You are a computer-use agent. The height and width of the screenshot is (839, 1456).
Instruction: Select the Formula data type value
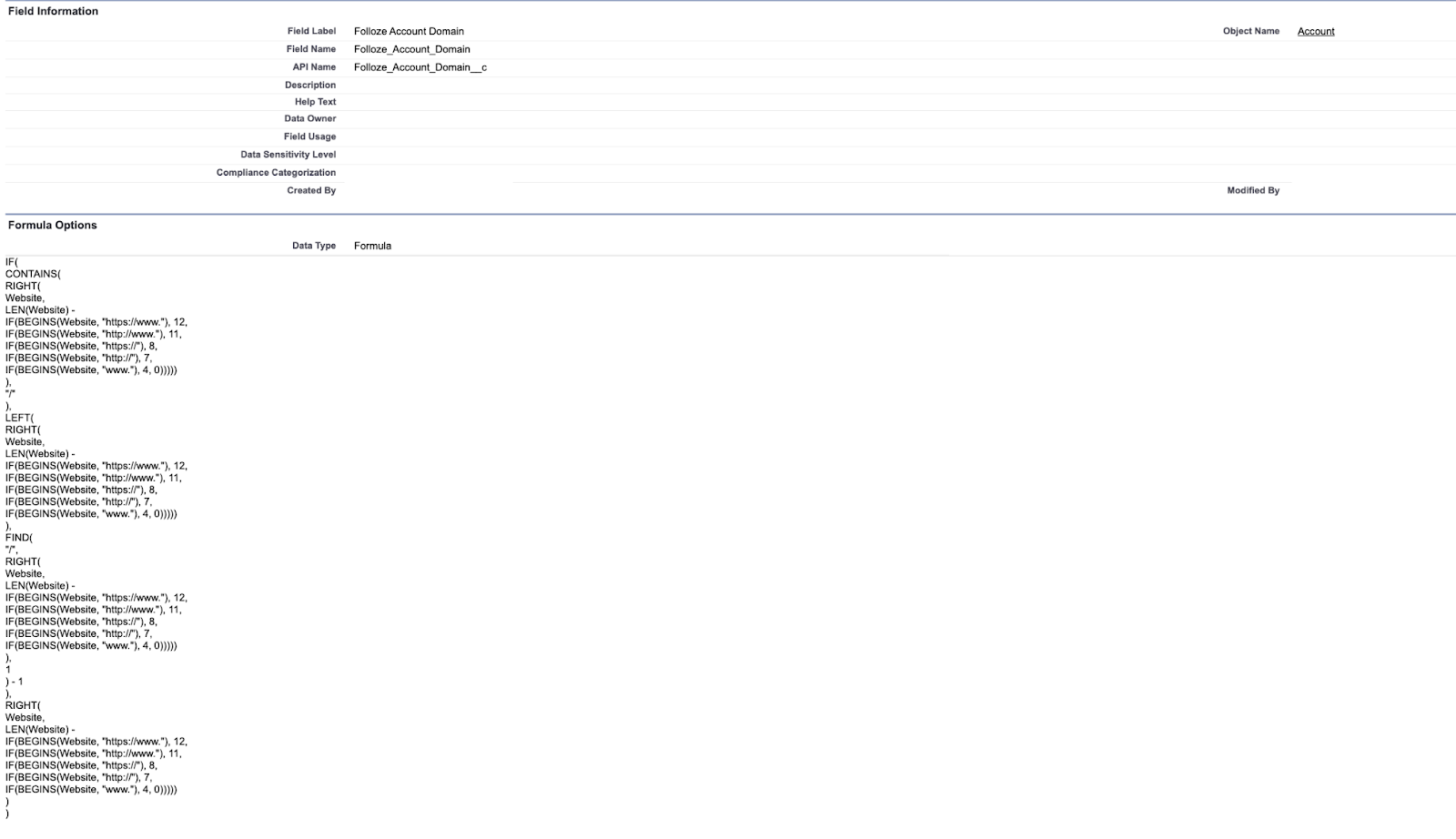tap(372, 246)
